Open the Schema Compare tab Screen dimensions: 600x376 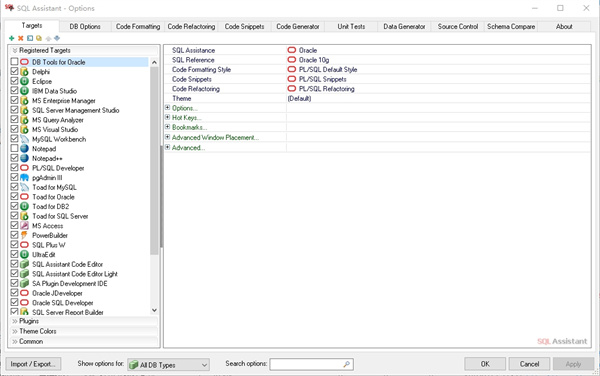tap(511, 26)
